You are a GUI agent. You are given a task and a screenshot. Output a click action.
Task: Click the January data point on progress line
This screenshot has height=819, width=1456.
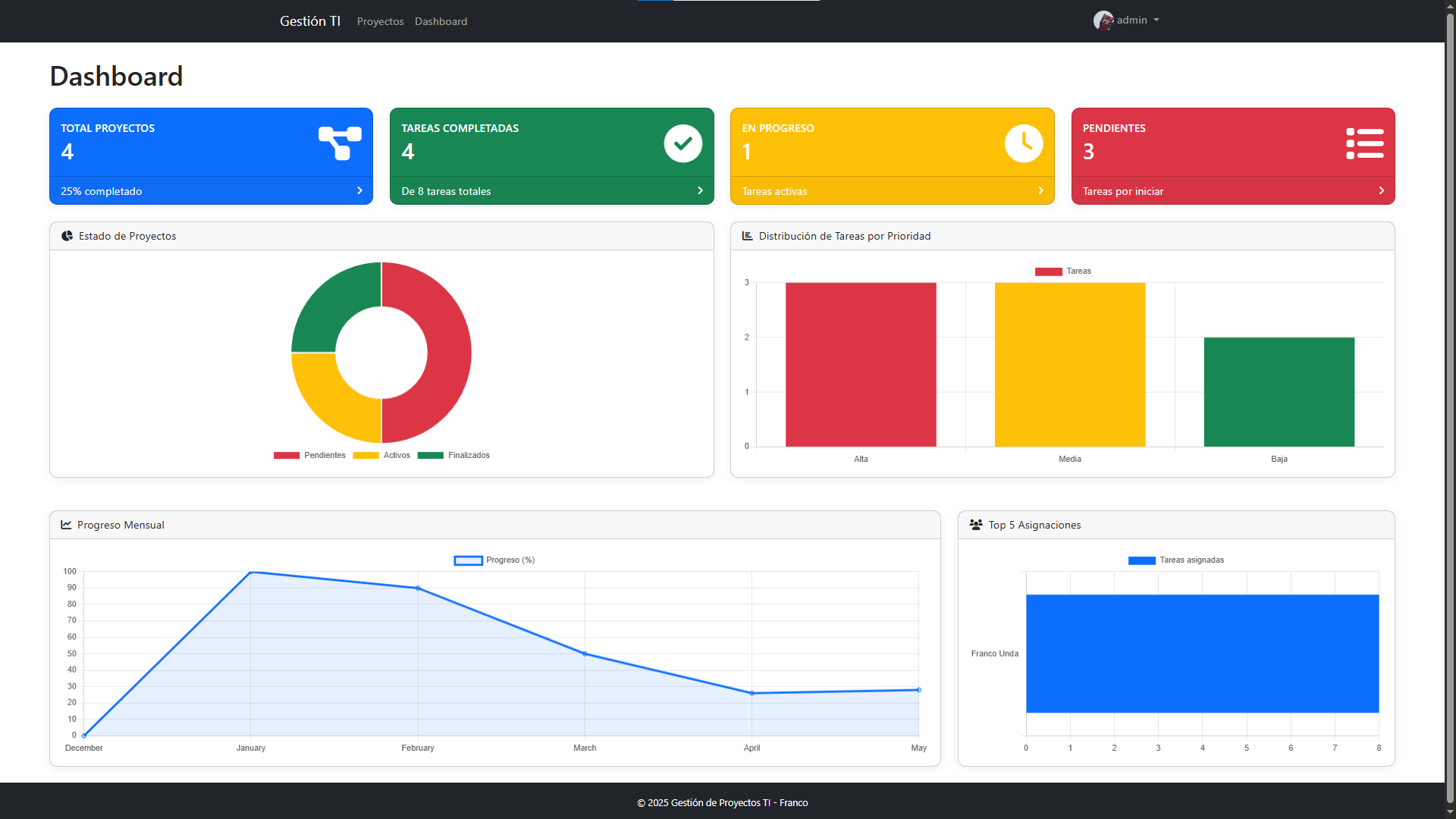click(x=251, y=572)
